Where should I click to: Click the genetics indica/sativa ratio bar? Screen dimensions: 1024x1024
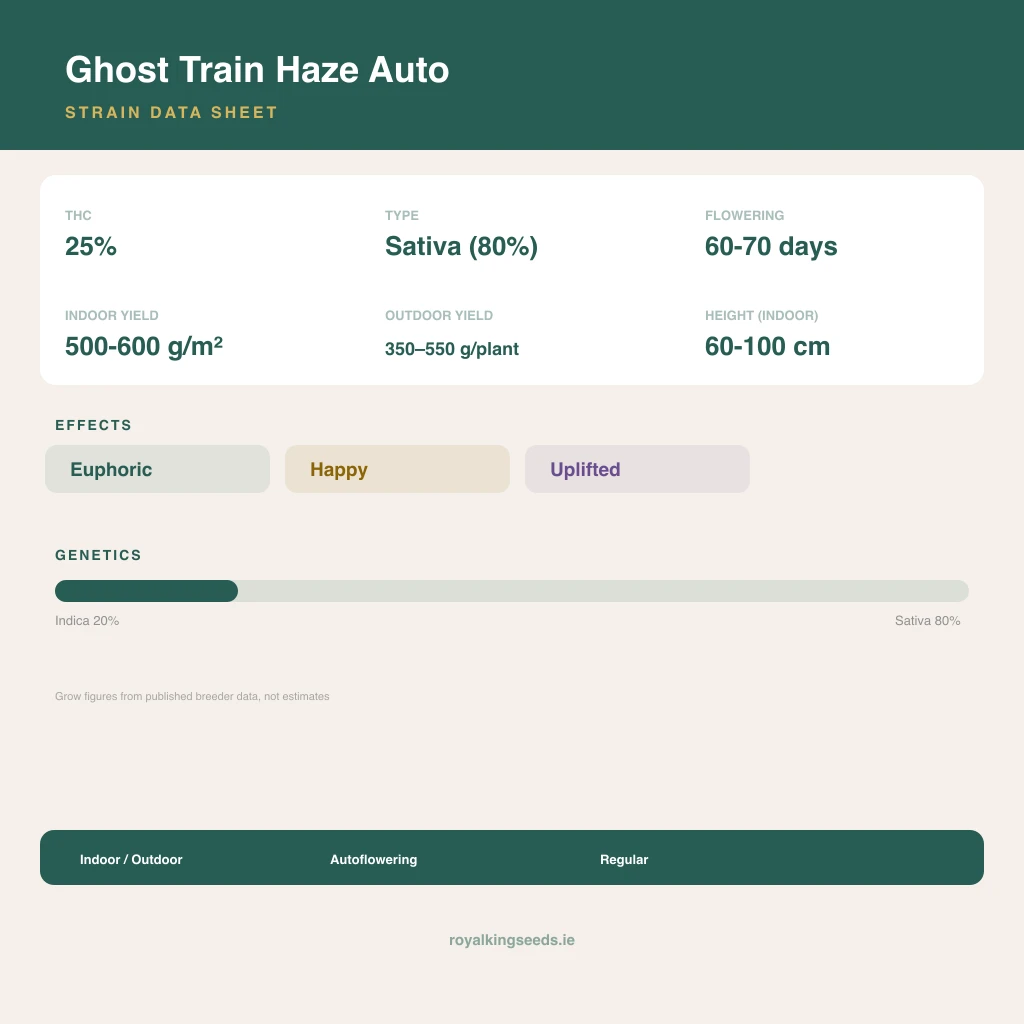point(512,591)
